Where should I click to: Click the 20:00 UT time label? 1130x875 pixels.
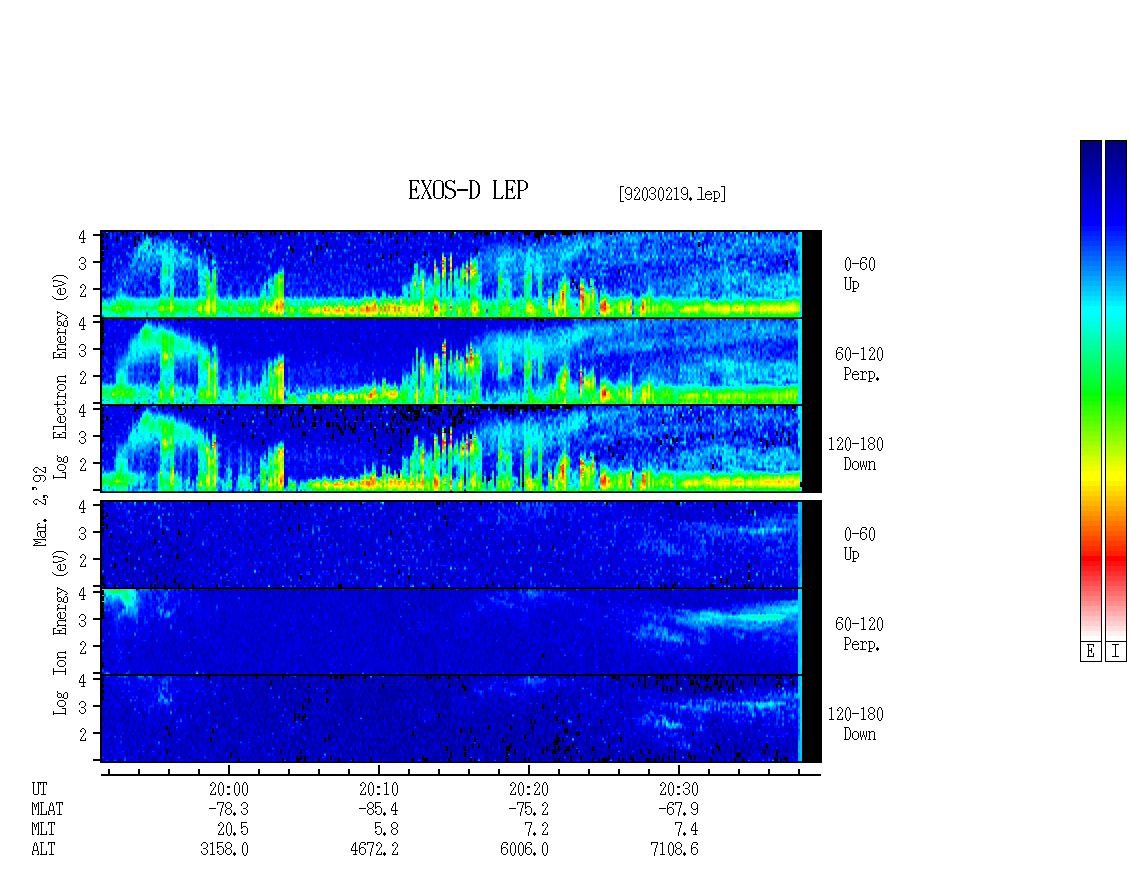228,789
